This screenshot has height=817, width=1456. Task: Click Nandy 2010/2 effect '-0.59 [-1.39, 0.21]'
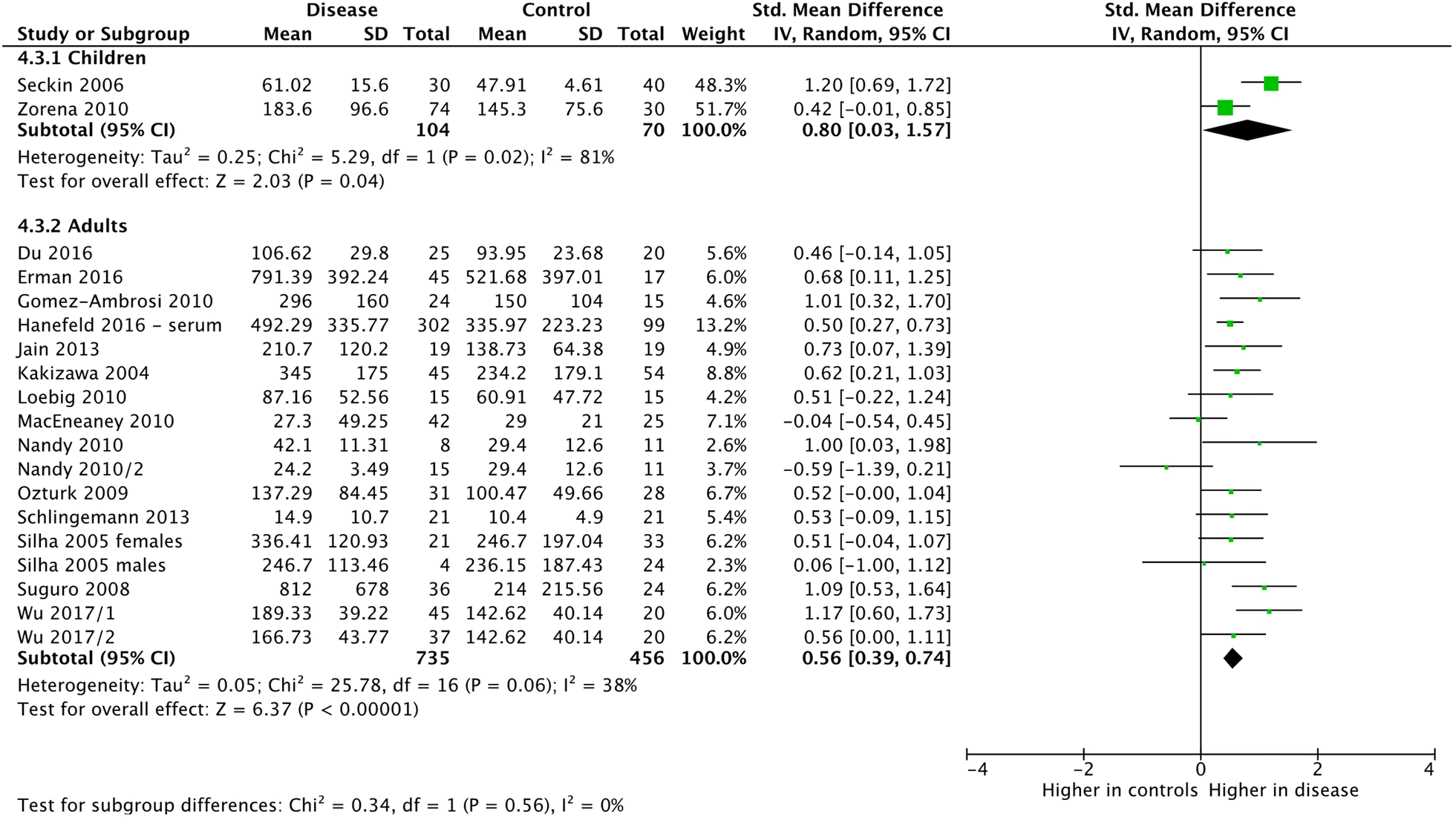(x=866, y=469)
